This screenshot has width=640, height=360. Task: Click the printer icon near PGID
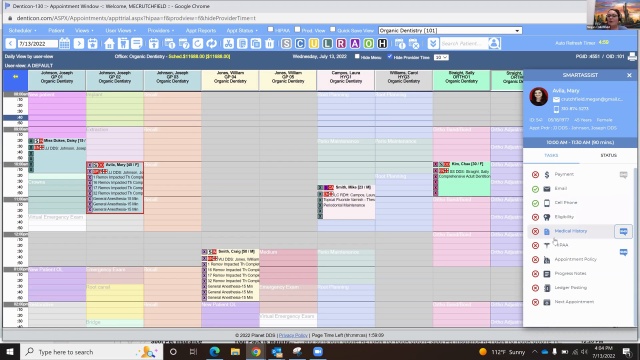632,57
